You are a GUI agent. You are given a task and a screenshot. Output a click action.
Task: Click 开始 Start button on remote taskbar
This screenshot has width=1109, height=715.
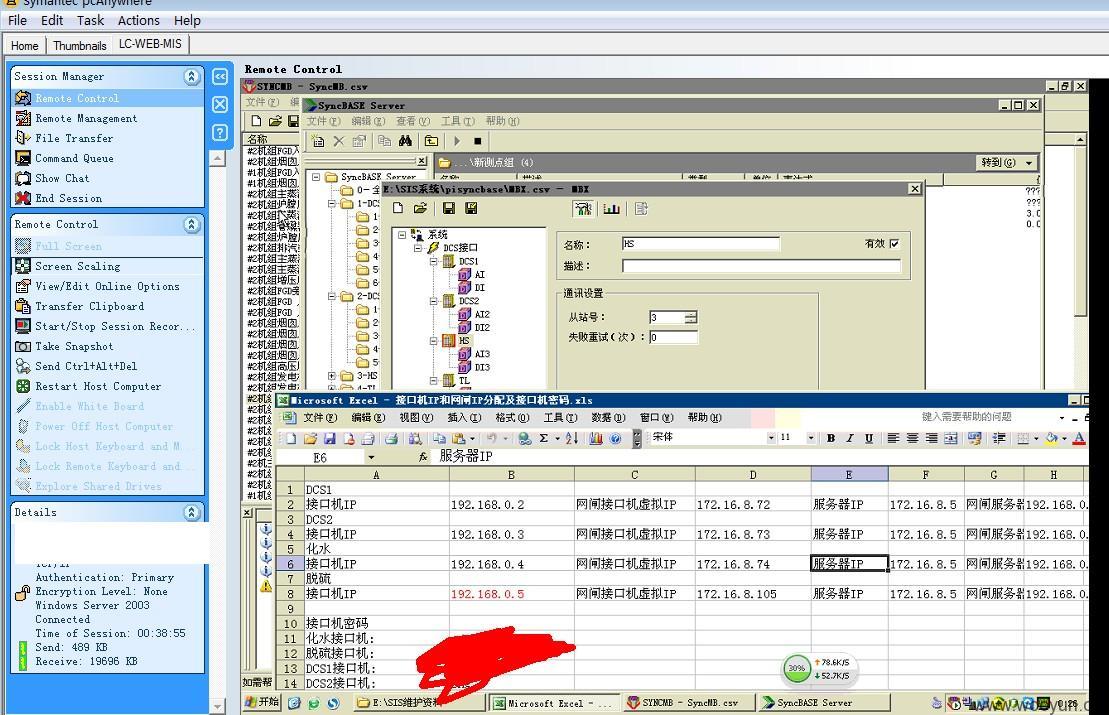pos(262,702)
